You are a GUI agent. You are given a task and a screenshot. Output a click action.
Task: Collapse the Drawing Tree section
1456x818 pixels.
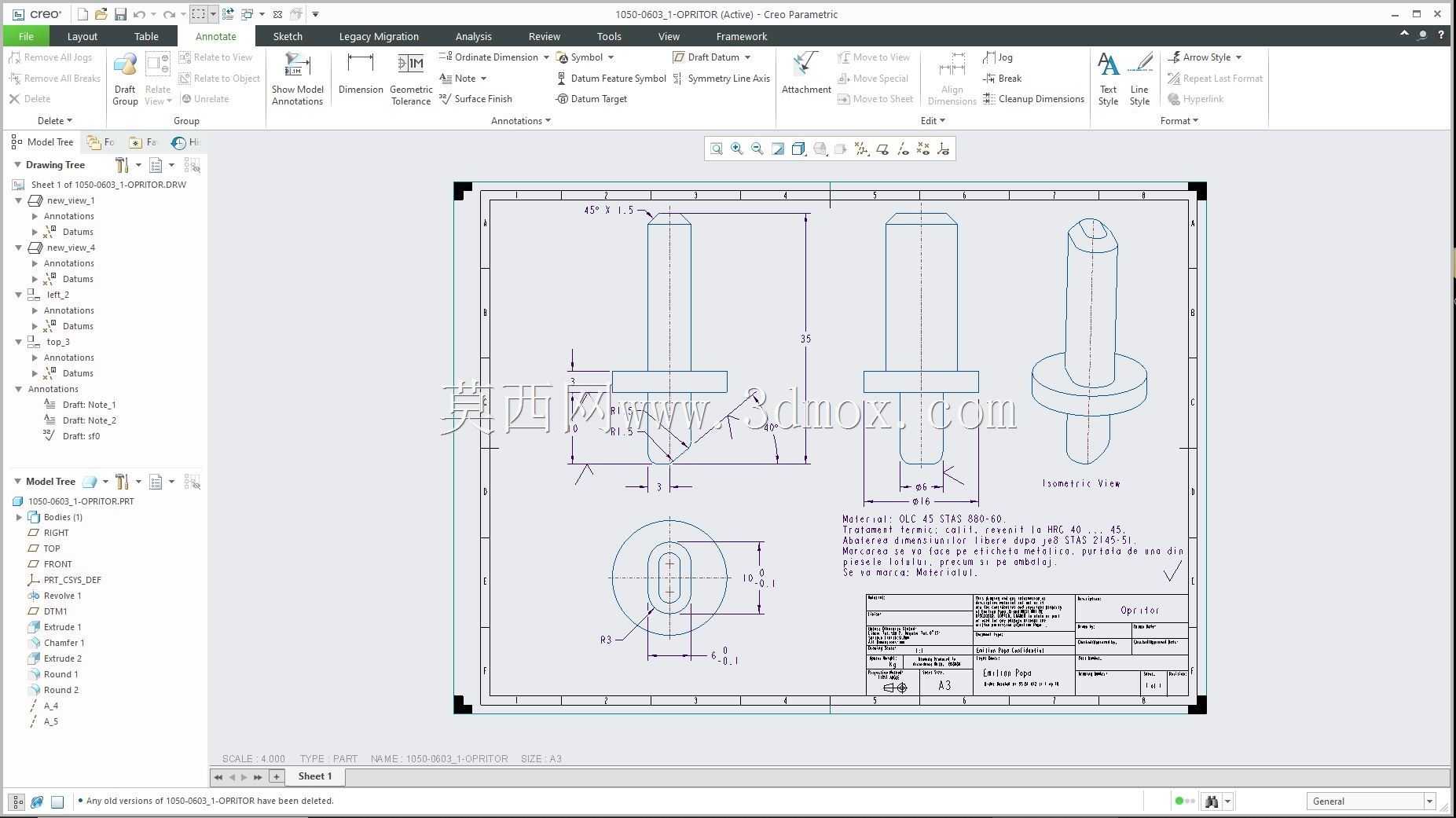pos(17,165)
